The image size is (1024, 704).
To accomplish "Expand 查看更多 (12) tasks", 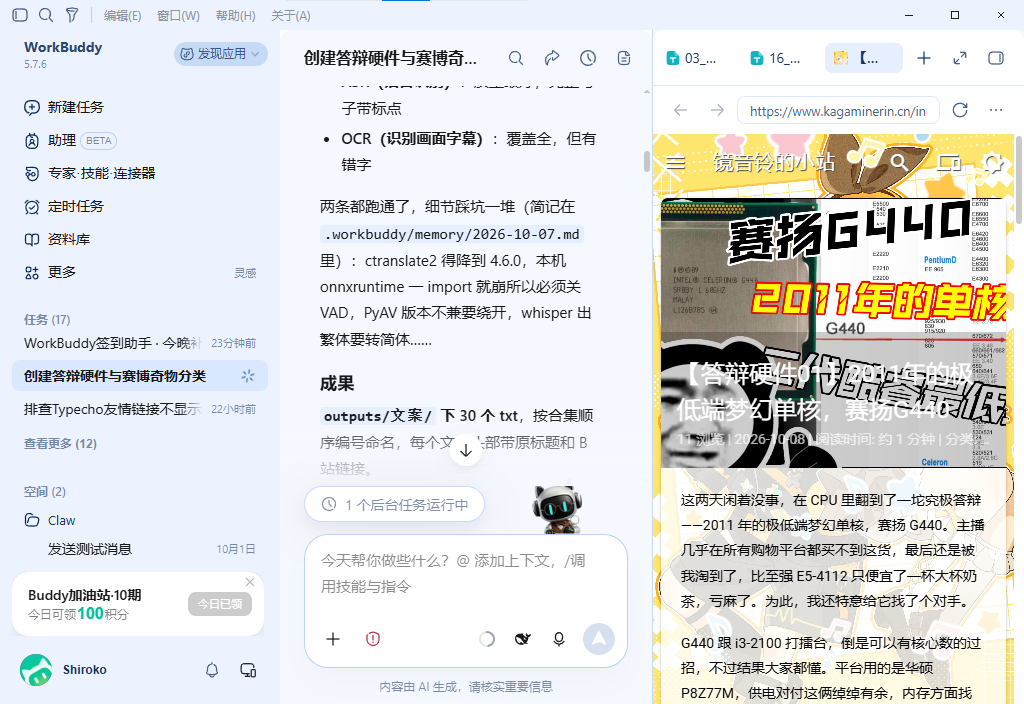I will (x=60, y=443).
